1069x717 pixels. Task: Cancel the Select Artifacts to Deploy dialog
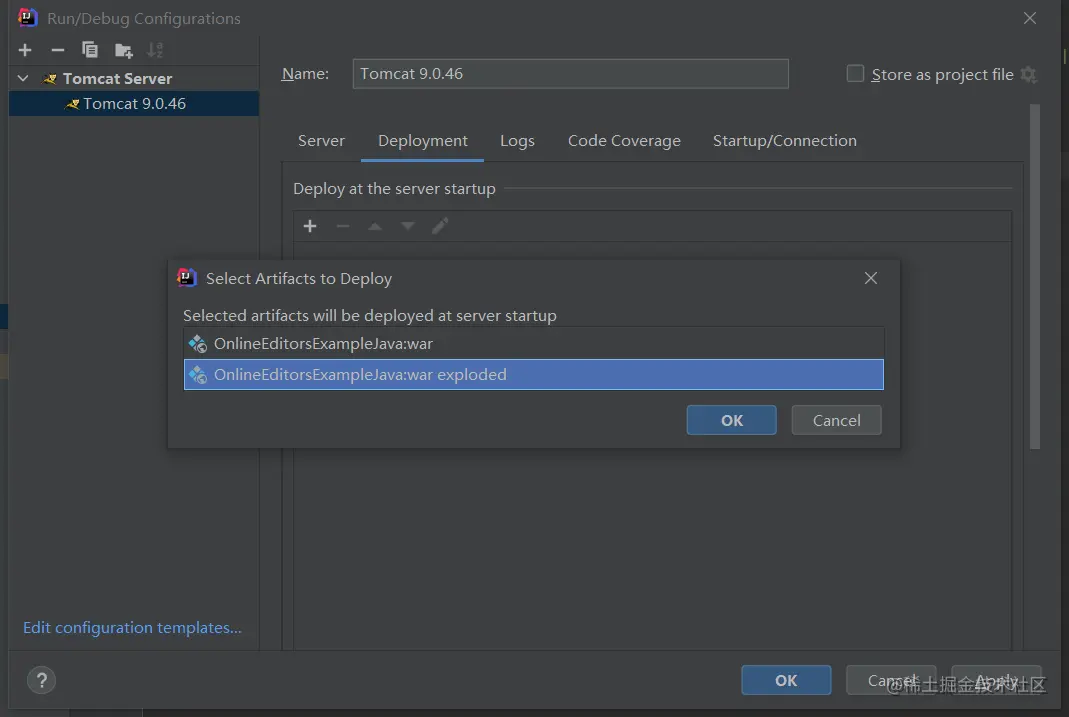[x=836, y=420]
